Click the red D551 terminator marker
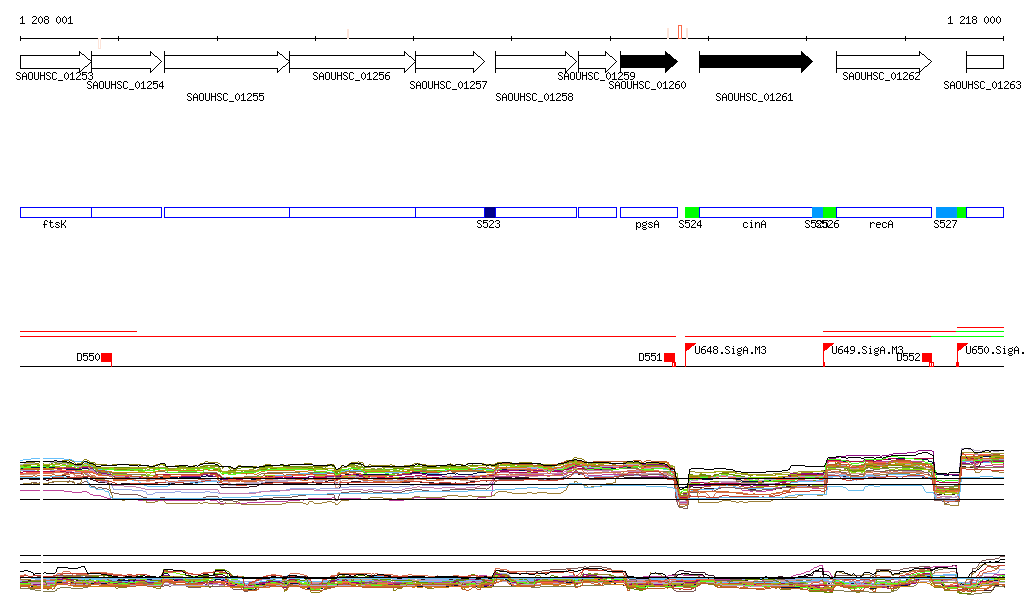The height and width of the screenshot is (611, 1024). pos(670,358)
